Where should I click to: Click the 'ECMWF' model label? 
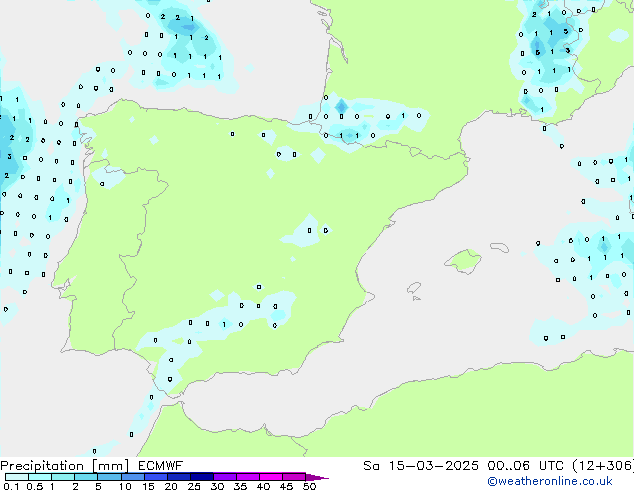click(161, 466)
